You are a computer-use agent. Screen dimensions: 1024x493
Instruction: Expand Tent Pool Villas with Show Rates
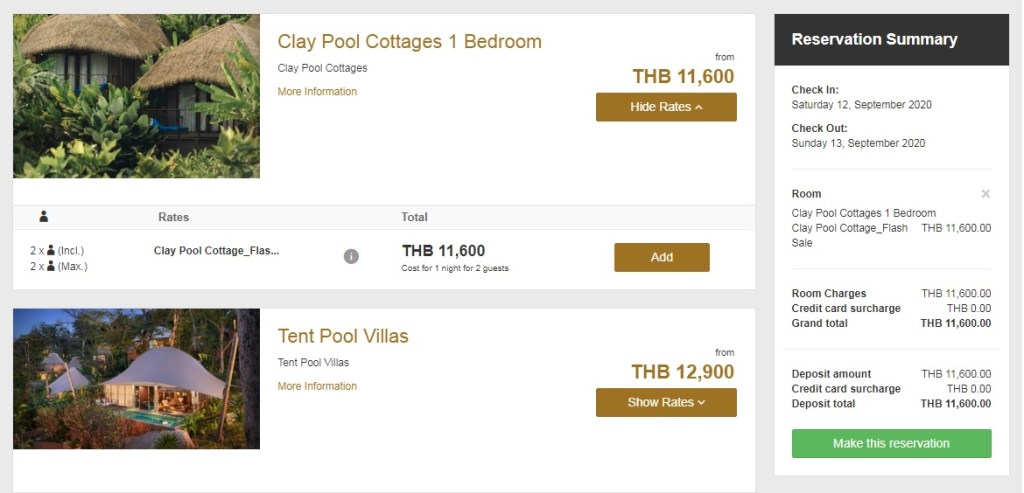pyautogui.click(x=666, y=402)
